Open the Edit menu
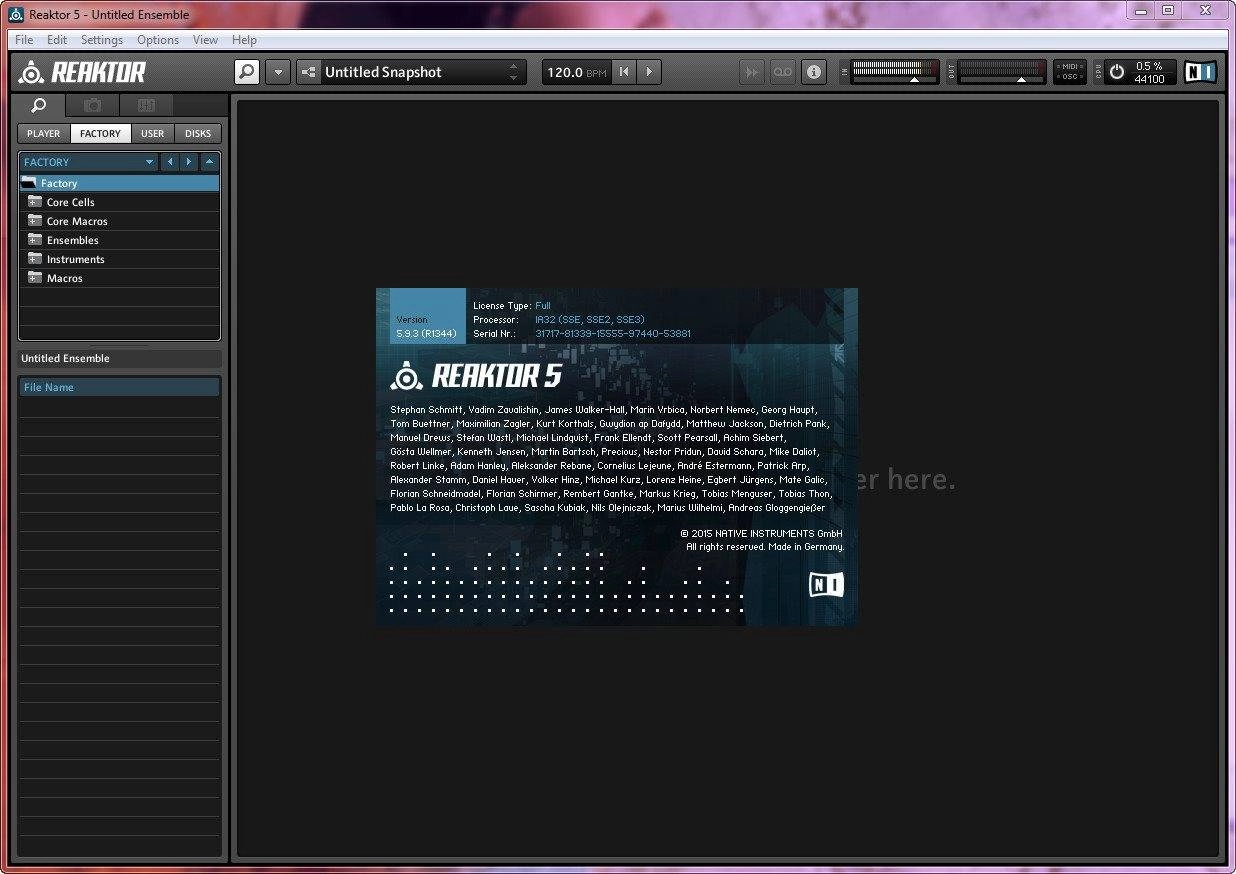The width and height of the screenshot is (1236, 874). click(x=57, y=40)
